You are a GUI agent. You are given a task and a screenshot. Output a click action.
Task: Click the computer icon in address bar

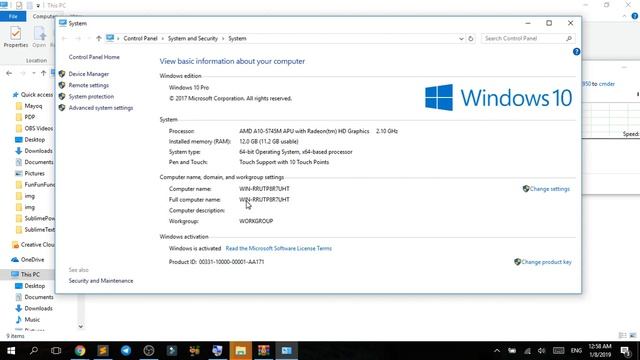[110, 38]
